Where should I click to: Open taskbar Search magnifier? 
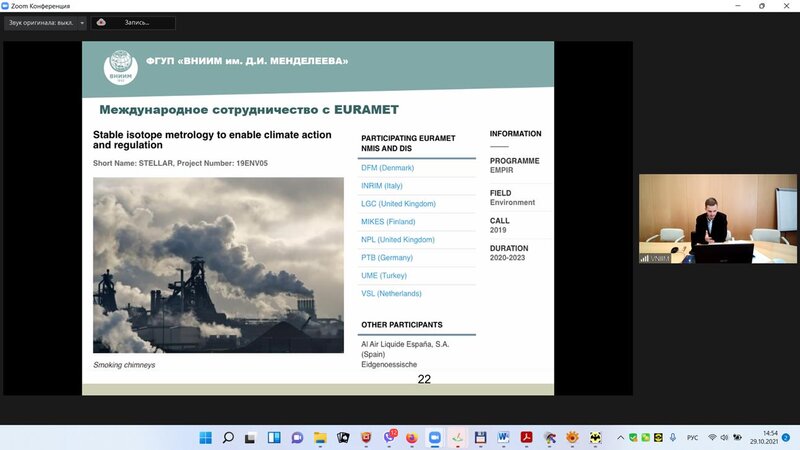[228, 438]
